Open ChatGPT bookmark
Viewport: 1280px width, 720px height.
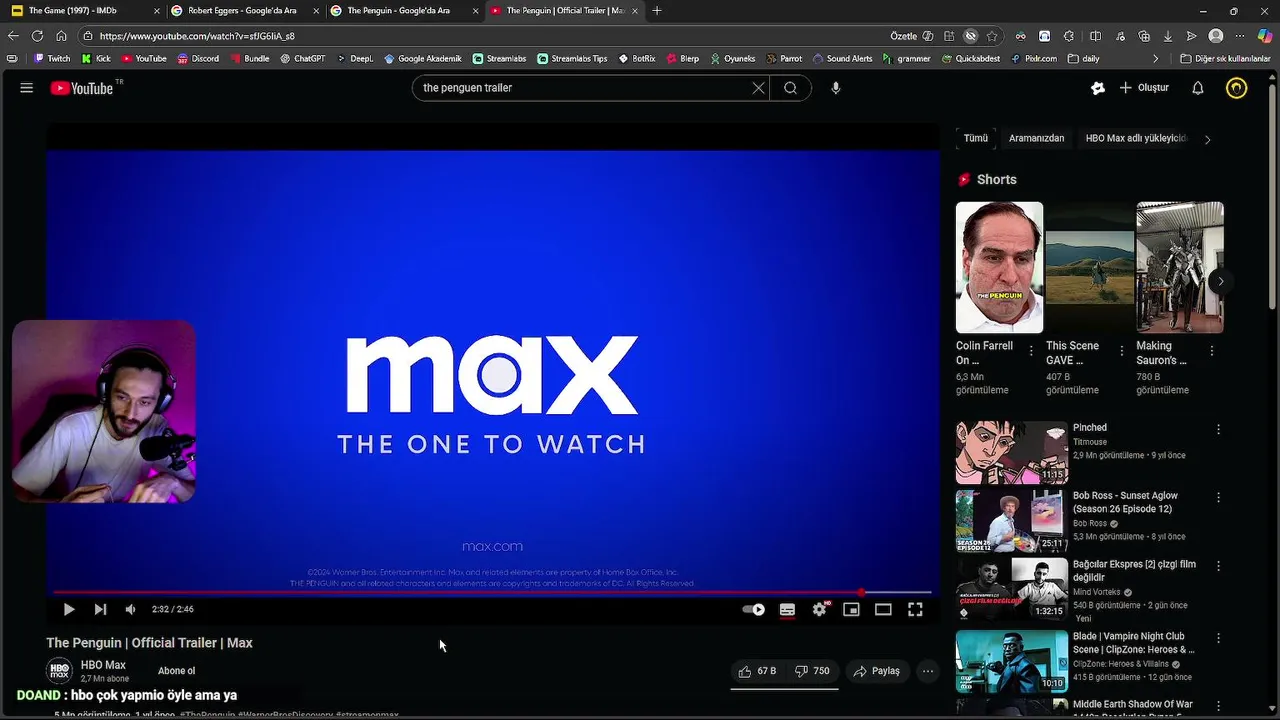pyautogui.click(x=303, y=59)
